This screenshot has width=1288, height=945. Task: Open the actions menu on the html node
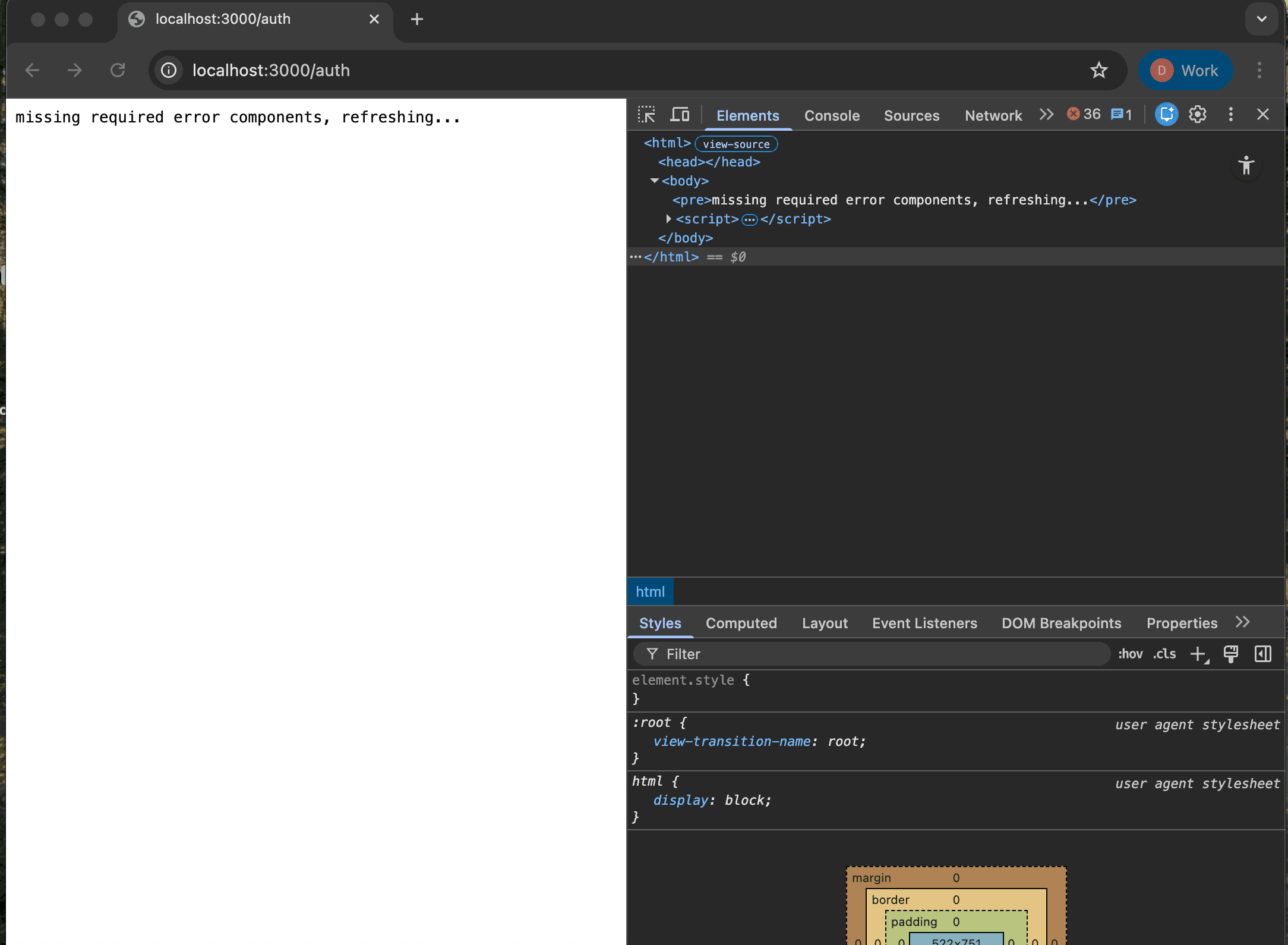tap(636, 257)
